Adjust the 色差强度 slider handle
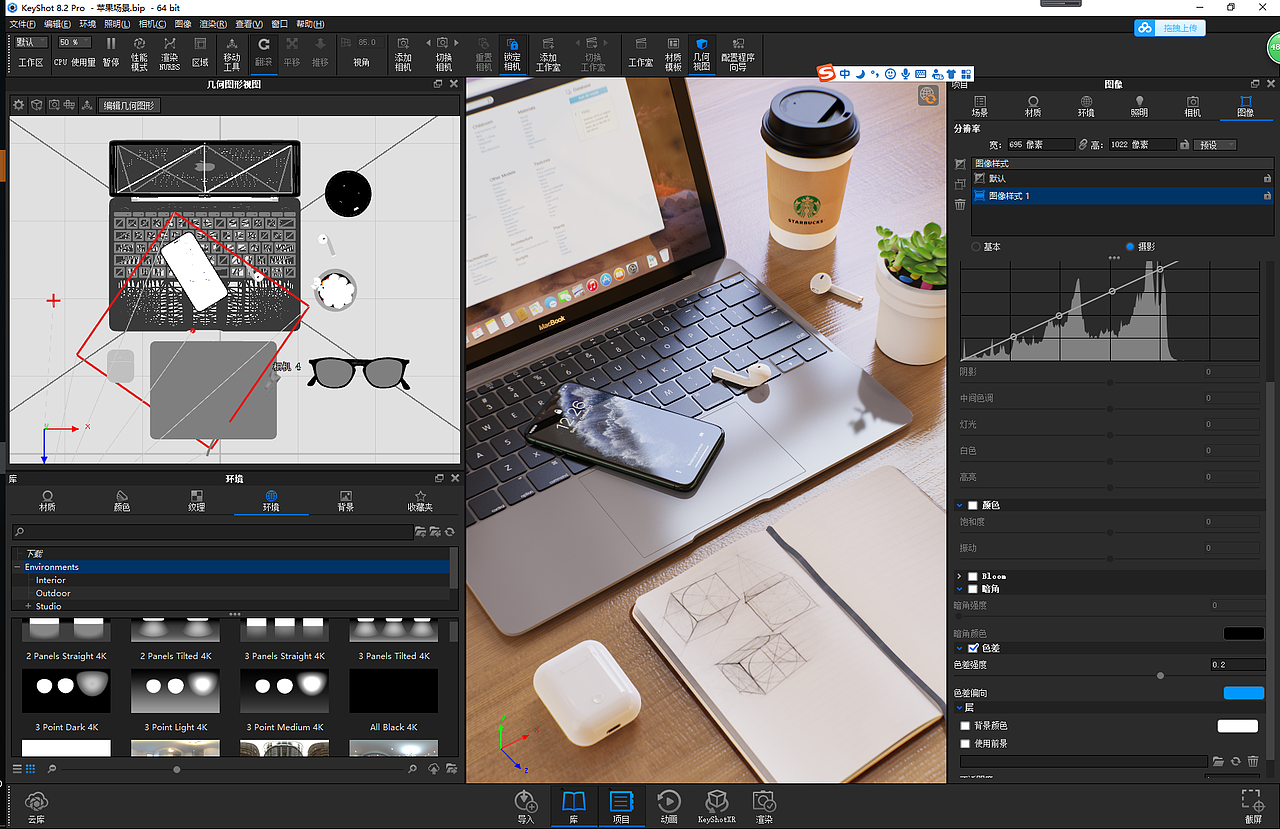The image size is (1280, 829). [1160, 676]
